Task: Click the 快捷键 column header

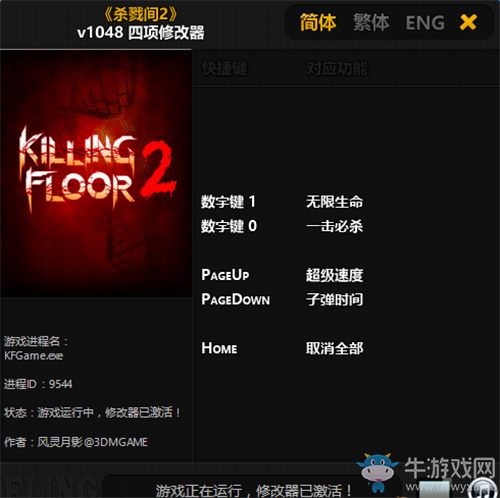Action: tap(225, 69)
